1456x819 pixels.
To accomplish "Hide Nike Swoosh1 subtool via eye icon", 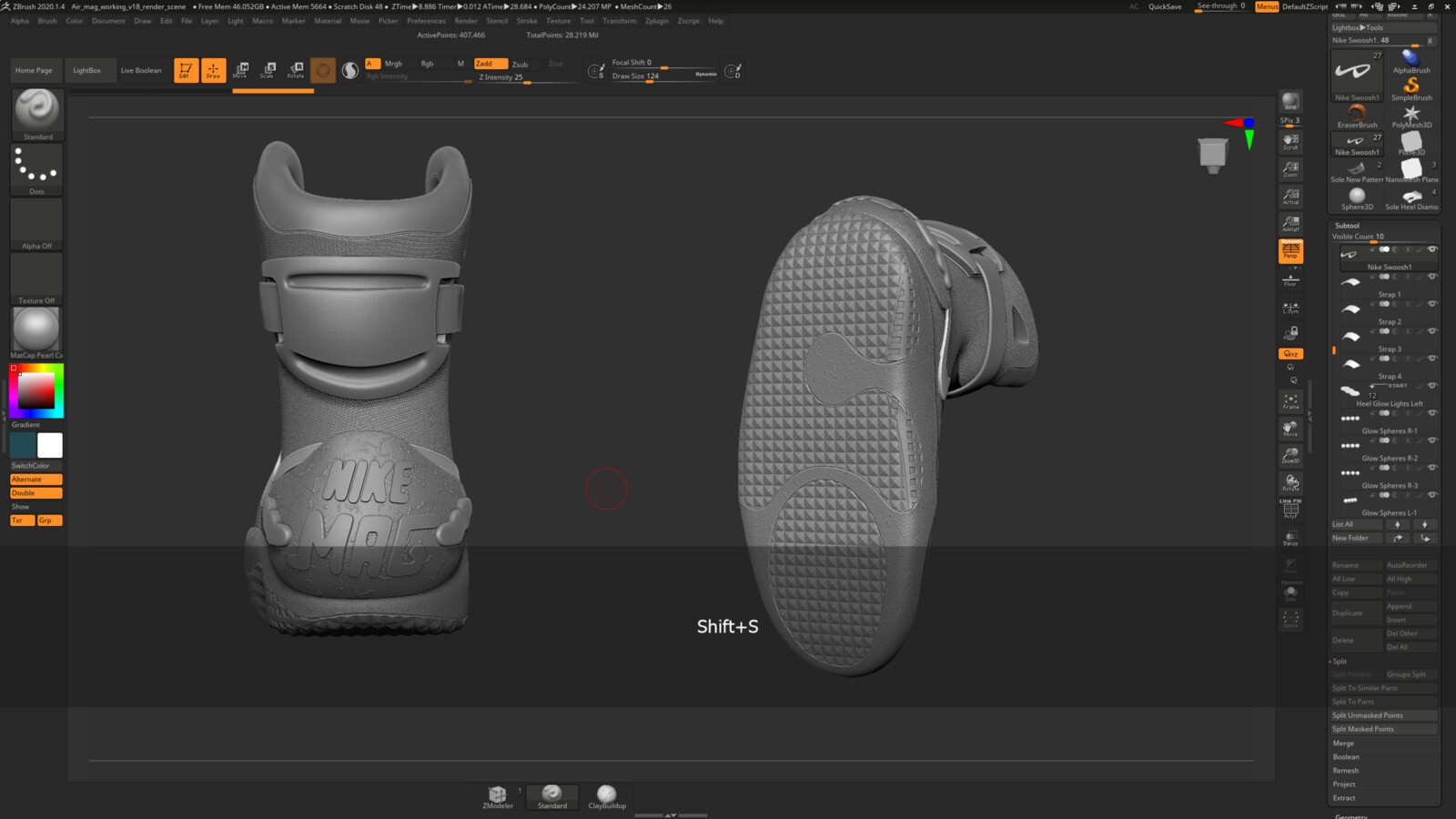I will tap(1431, 249).
